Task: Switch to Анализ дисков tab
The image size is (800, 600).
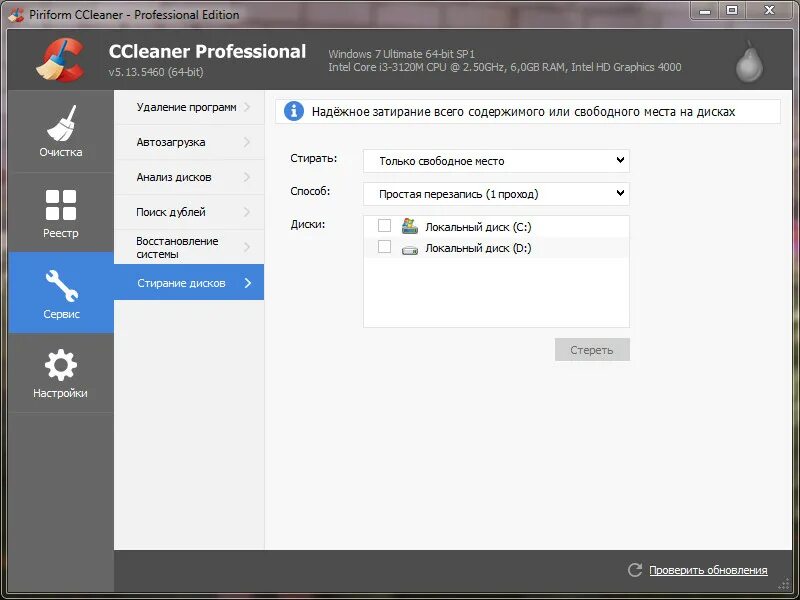Action: click(189, 177)
